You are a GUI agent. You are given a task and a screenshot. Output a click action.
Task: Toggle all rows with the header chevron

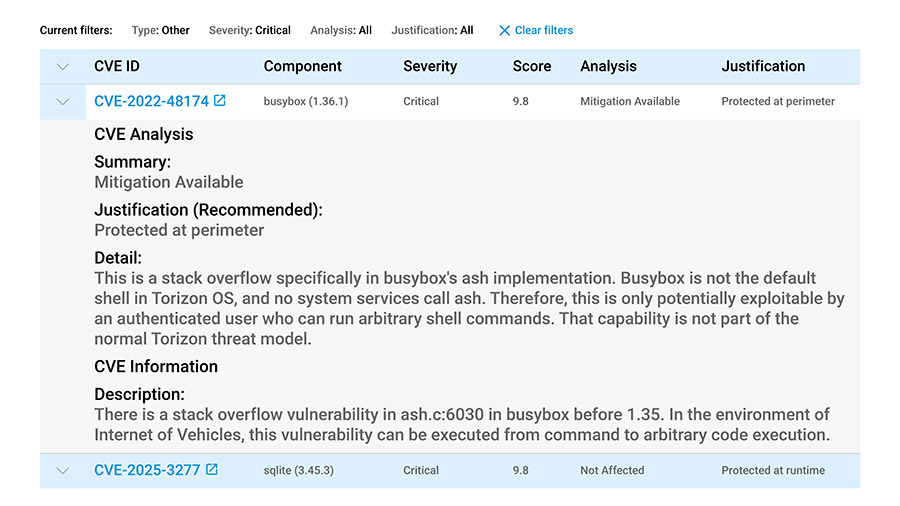63,66
